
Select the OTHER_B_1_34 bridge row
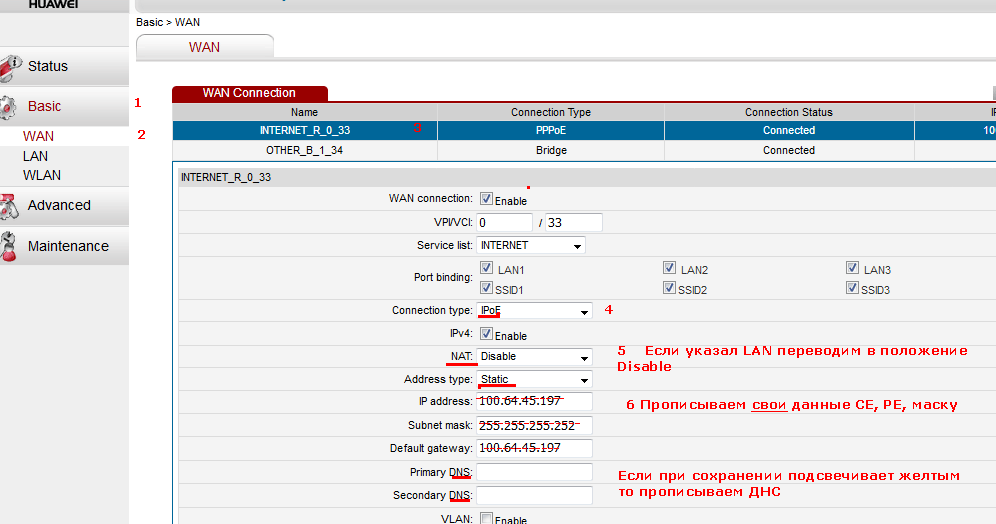tap(305, 151)
